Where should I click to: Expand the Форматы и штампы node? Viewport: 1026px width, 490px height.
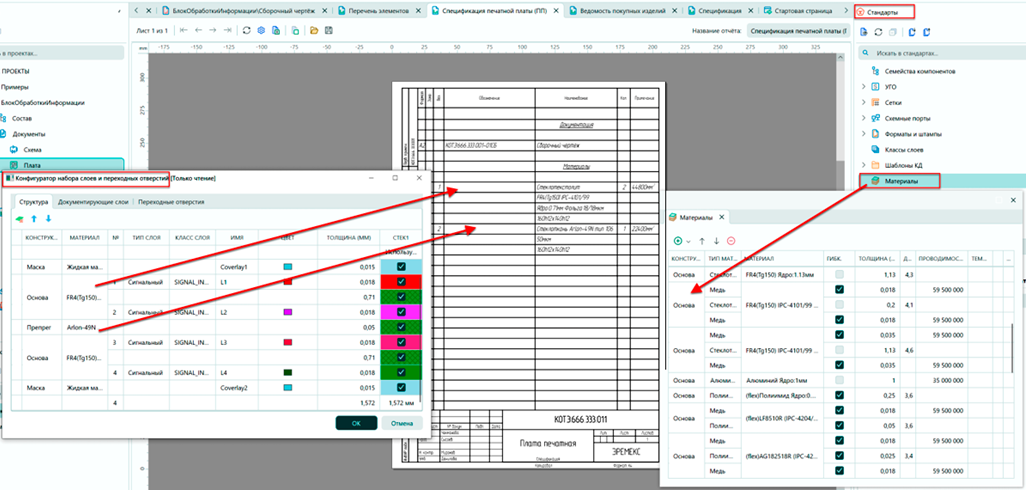click(864, 133)
